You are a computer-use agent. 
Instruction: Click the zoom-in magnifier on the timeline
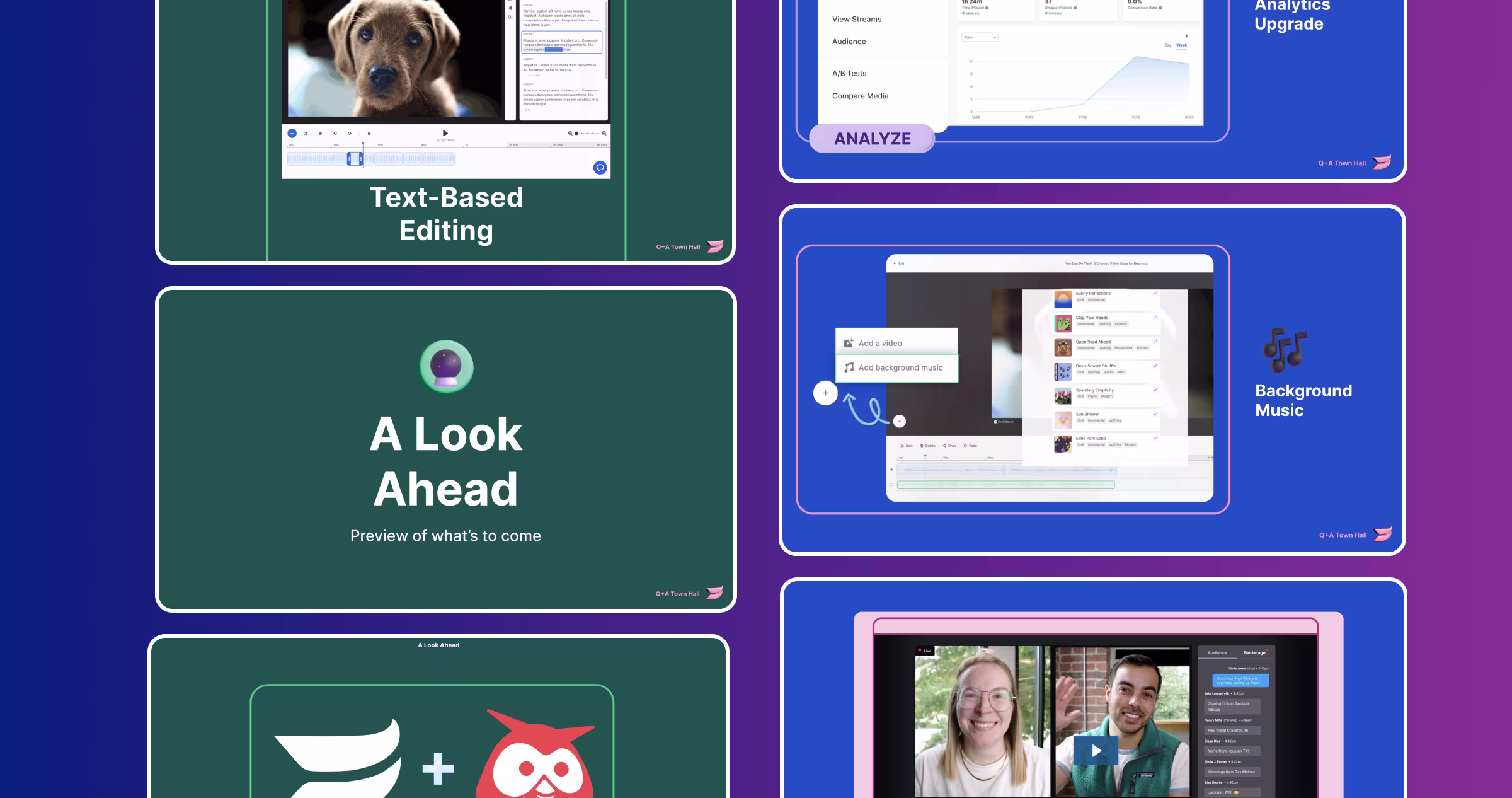point(604,133)
